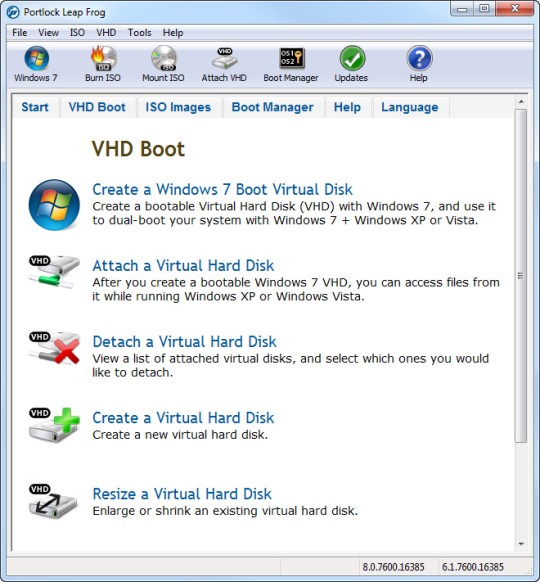The height and width of the screenshot is (582, 540).
Task: Click version 8.0.7600.16385 in status bar
Action: click(393, 567)
